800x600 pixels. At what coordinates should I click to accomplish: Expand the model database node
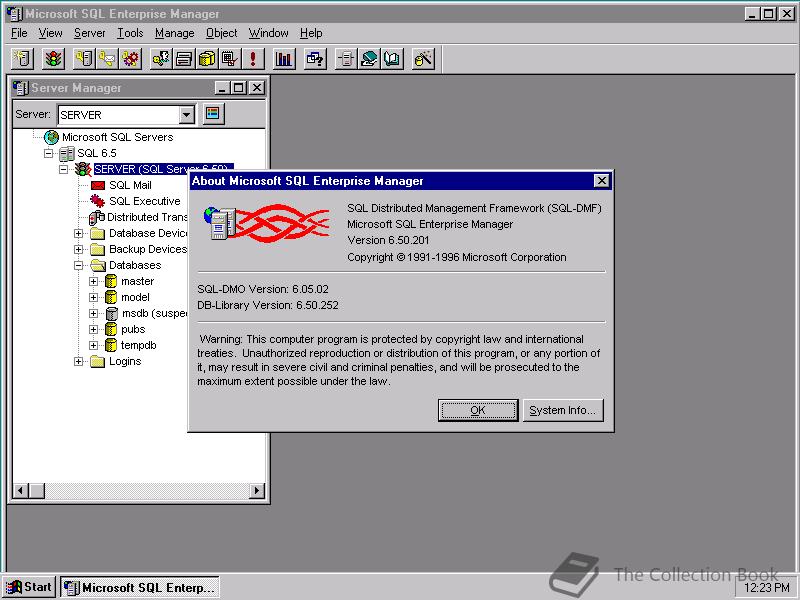coord(93,297)
